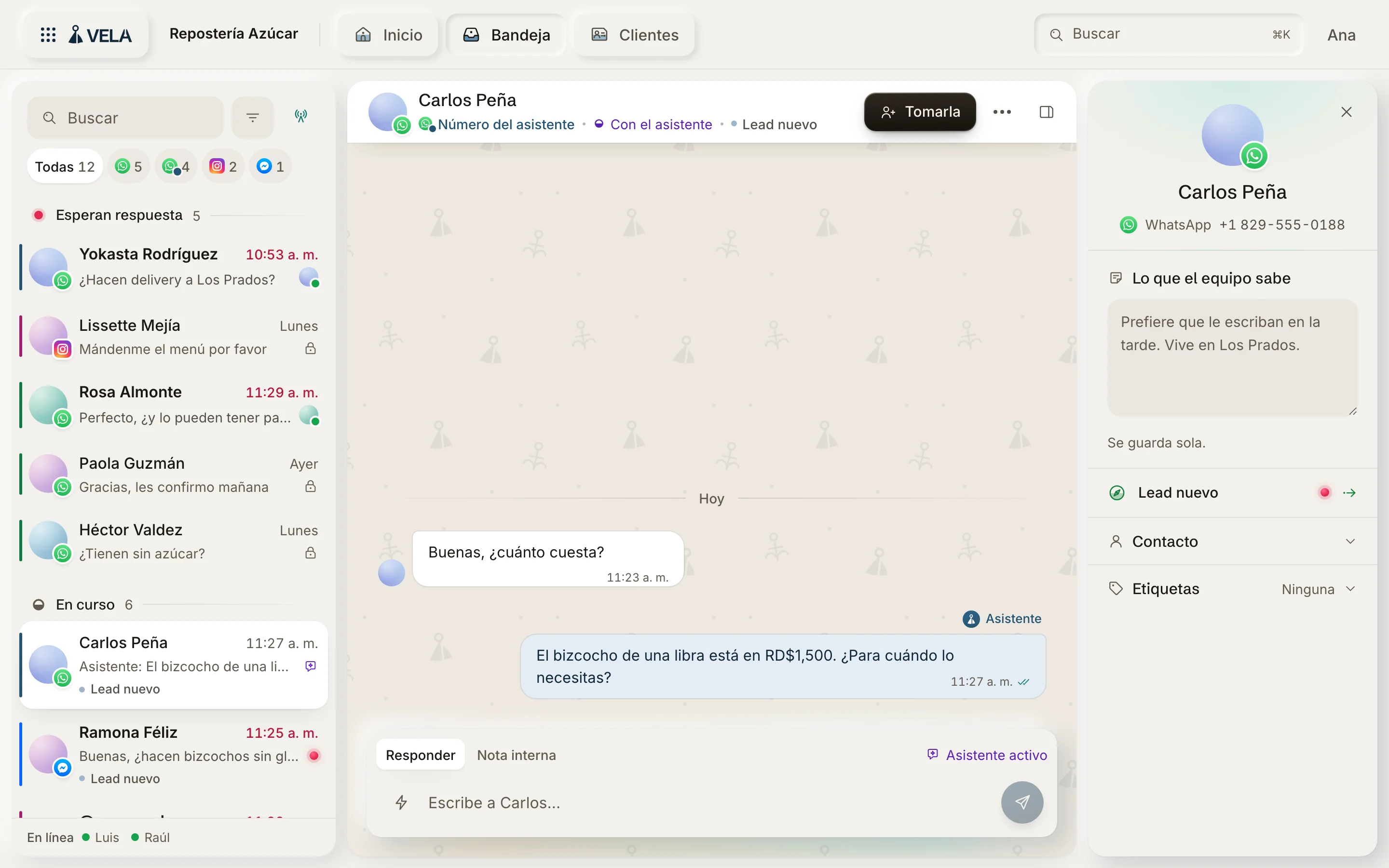The height and width of the screenshot is (868, 1389).
Task: Click the Asistente avatar icon above reply
Action: 970,619
